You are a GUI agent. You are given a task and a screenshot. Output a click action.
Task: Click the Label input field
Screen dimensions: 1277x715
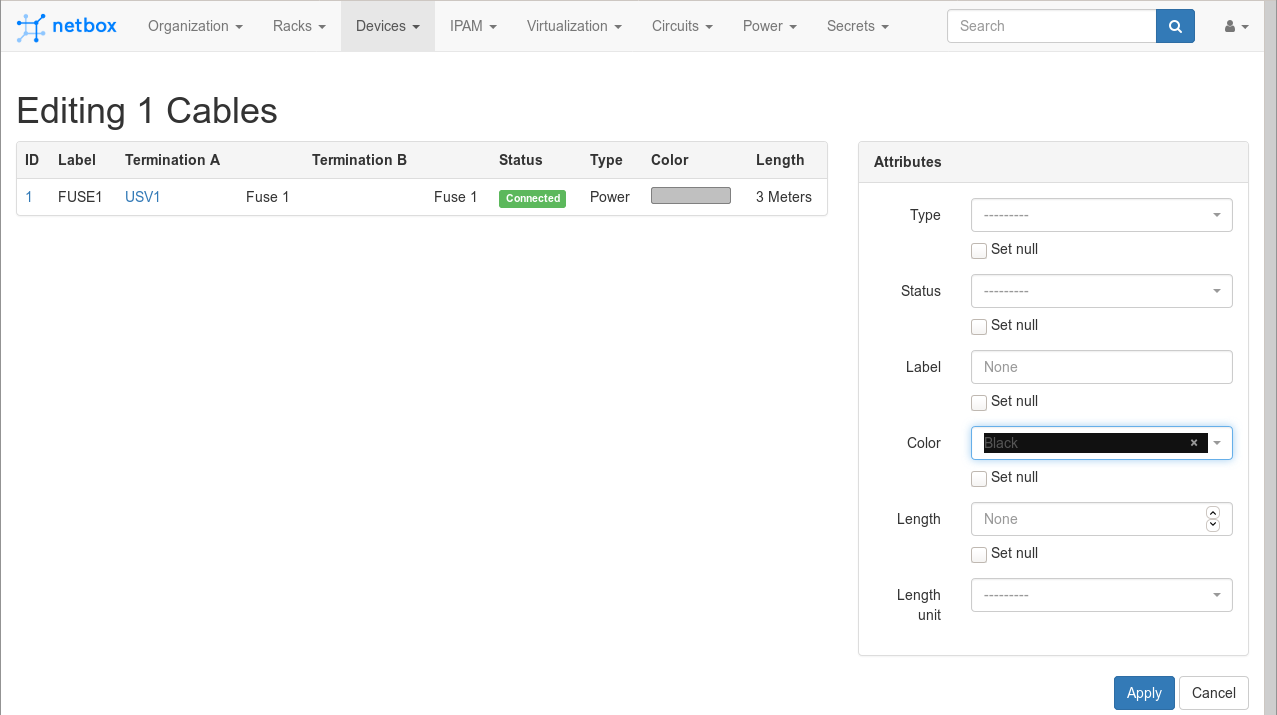(1101, 367)
